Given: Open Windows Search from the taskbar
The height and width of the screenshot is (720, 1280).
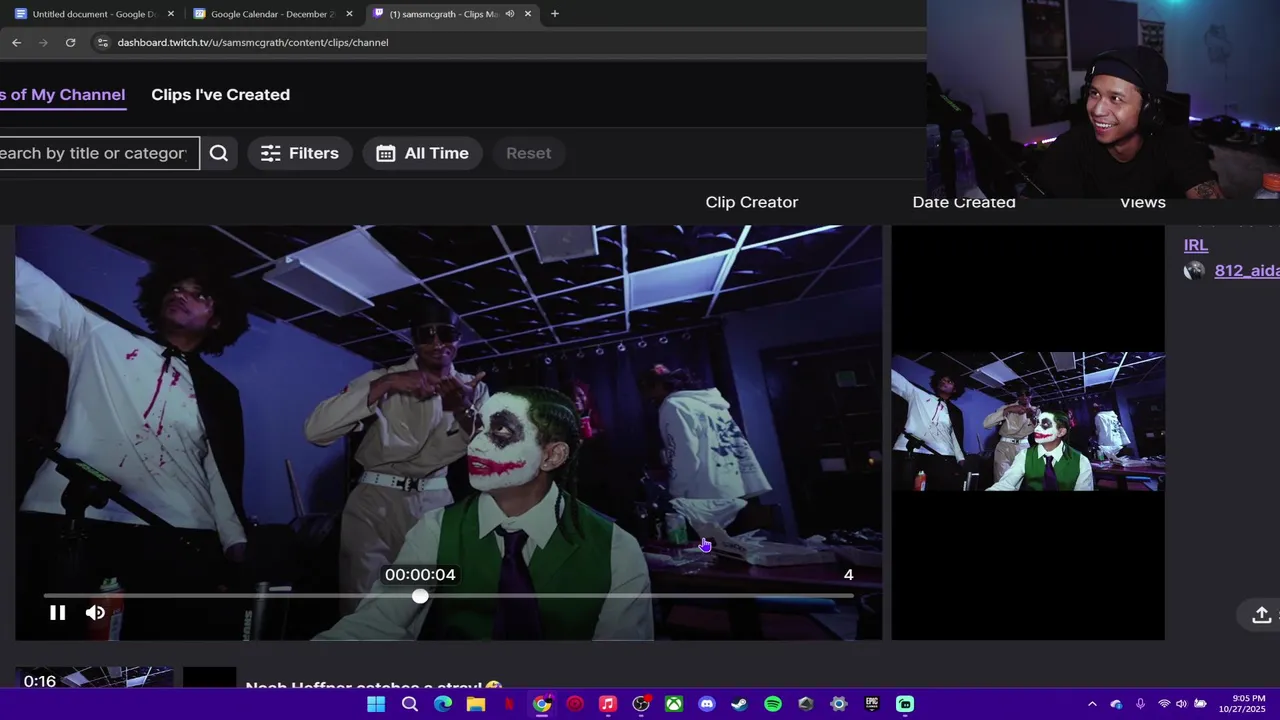Looking at the screenshot, I should coord(409,704).
